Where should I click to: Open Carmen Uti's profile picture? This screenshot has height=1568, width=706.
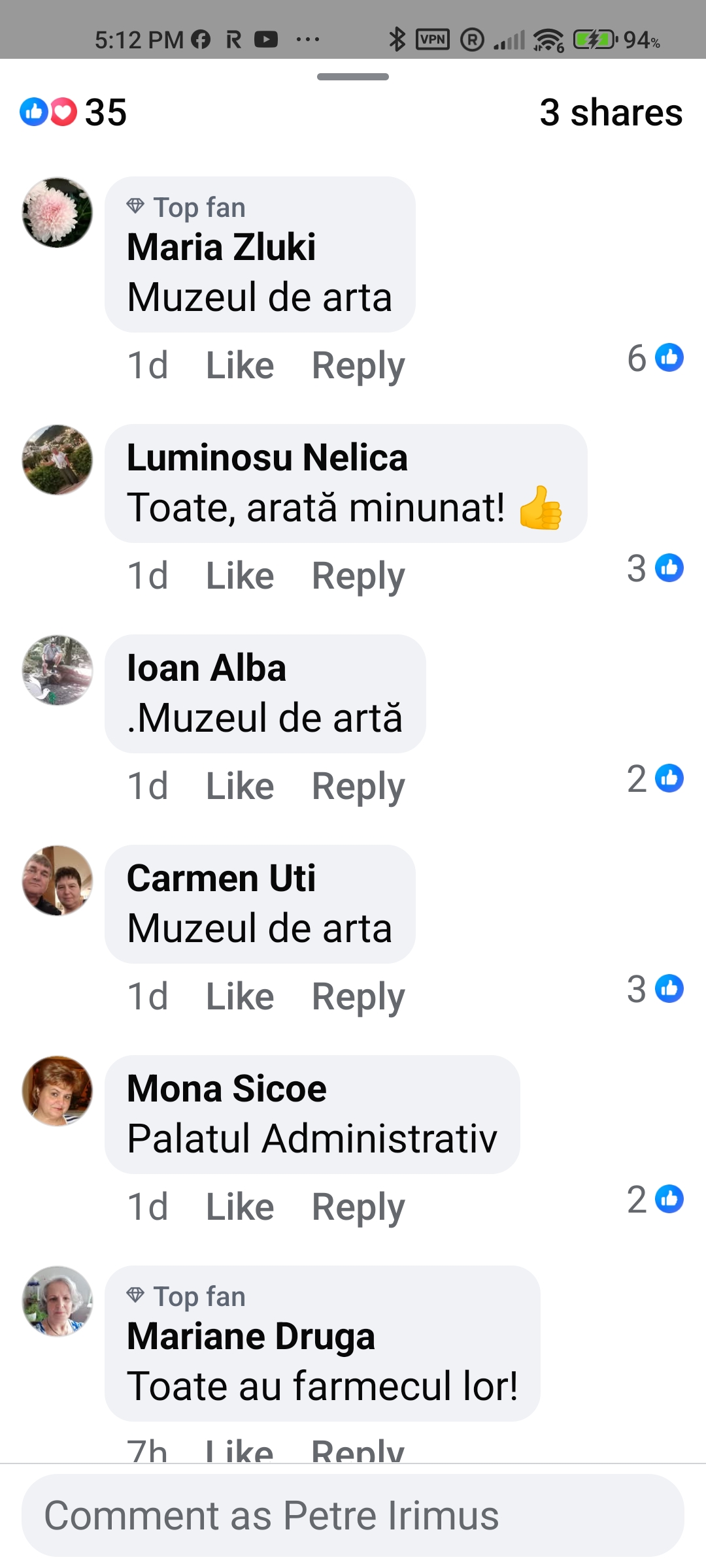58,881
